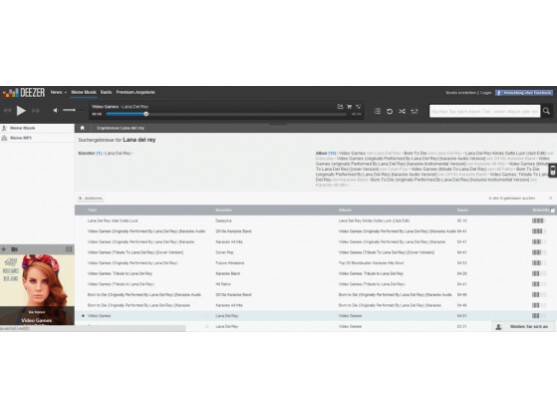Click the shopping cart buy icon
The height and width of the screenshot is (418, 557).
(x=349, y=107)
